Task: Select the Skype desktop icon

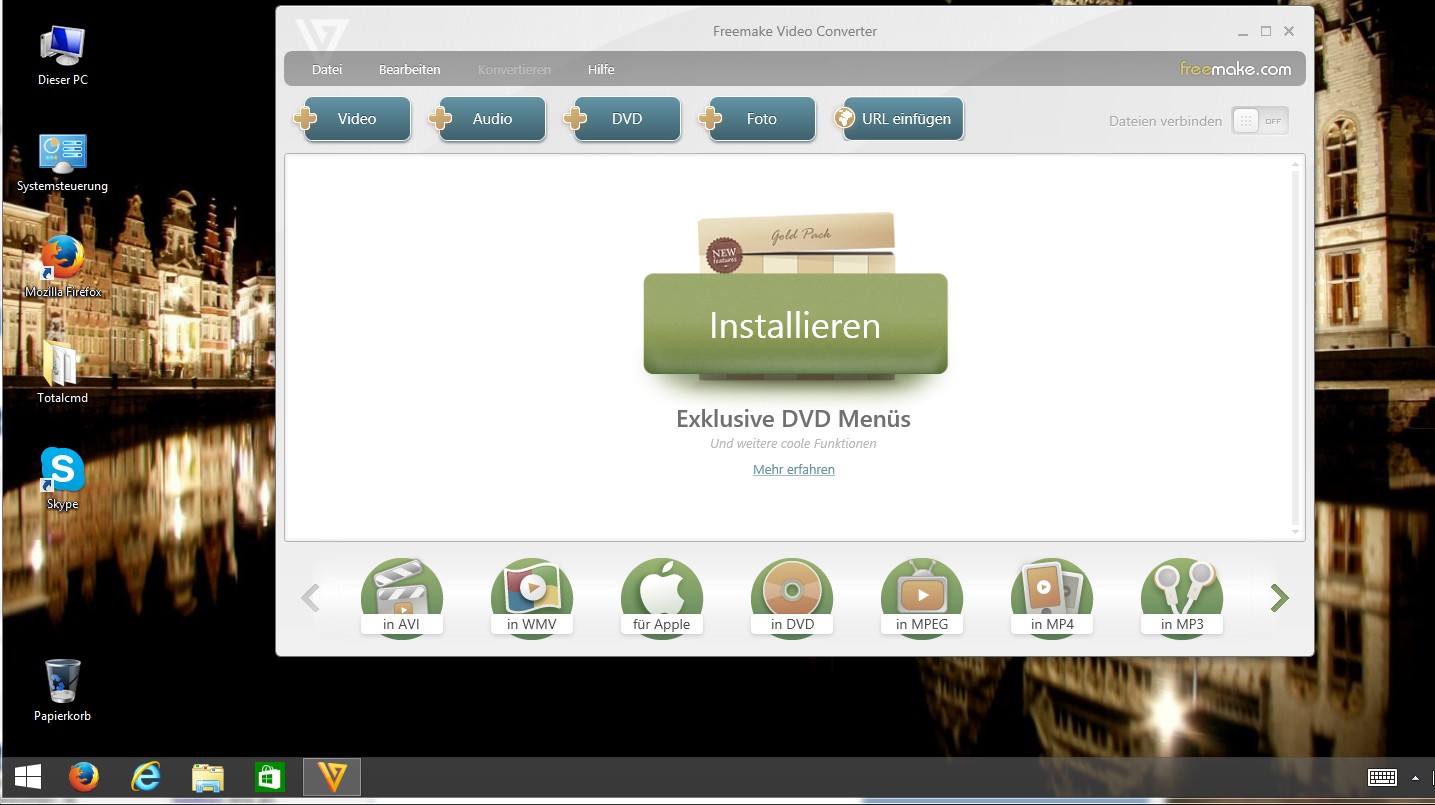Action: pyautogui.click(x=62, y=478)
